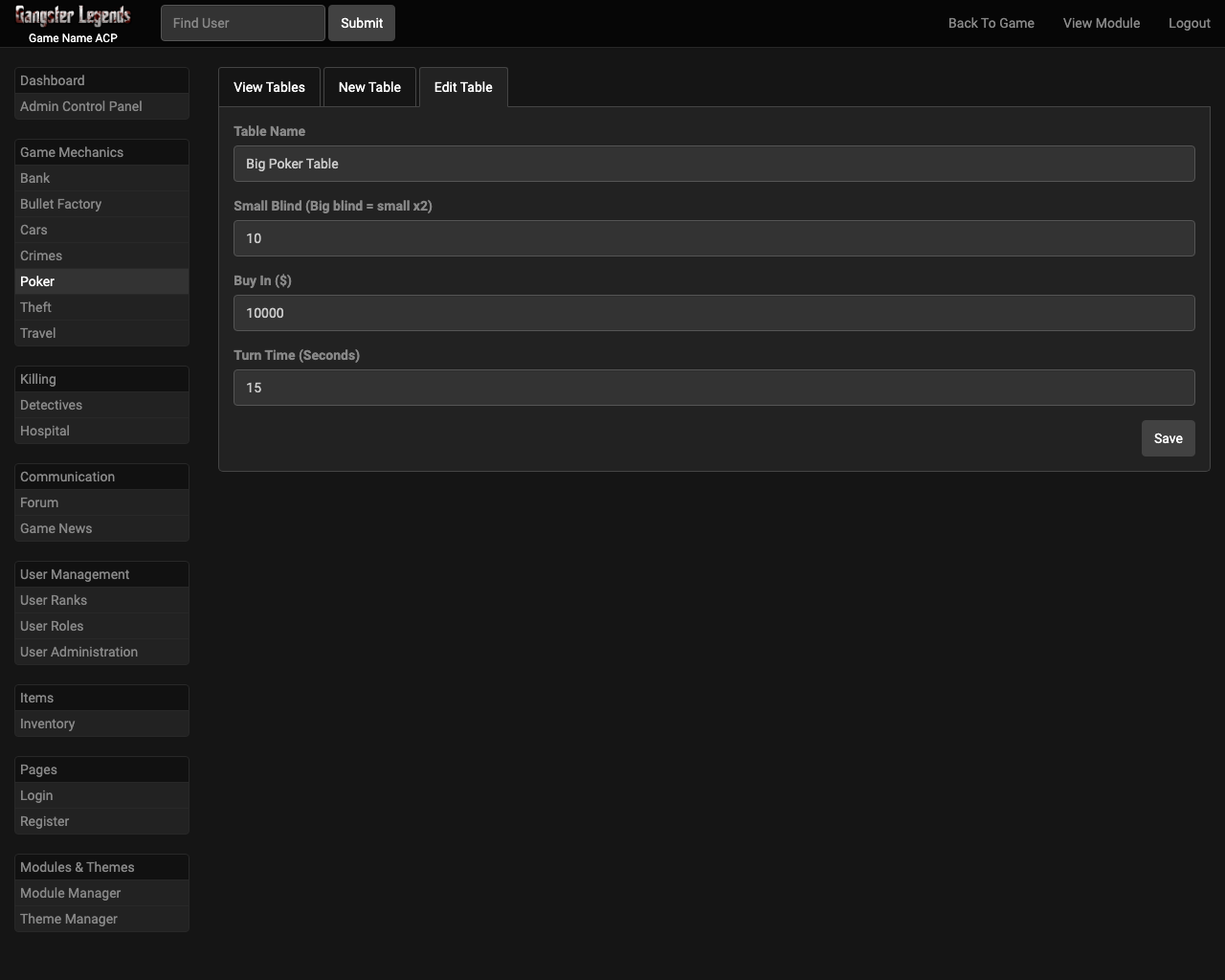This screenshot has height=980, width=1225.
Task: Click the Communication section heading
Action: pos(101,477)
